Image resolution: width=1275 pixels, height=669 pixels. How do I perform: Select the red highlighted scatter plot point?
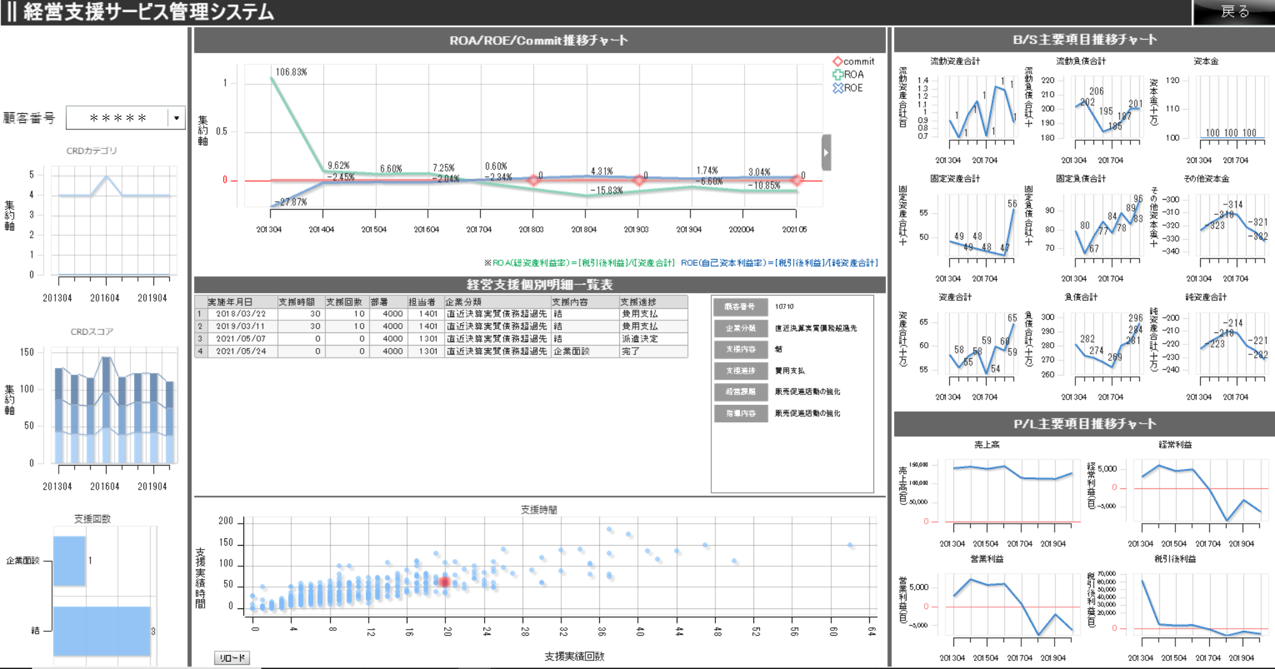[445, 582]
